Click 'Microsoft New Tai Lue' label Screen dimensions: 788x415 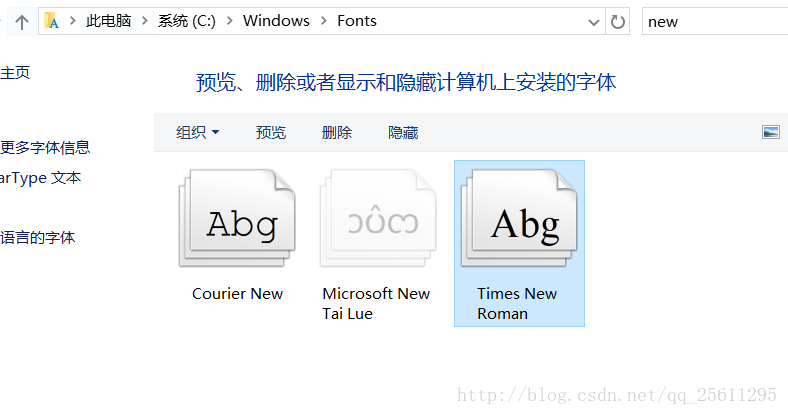[x=376, y=303]
